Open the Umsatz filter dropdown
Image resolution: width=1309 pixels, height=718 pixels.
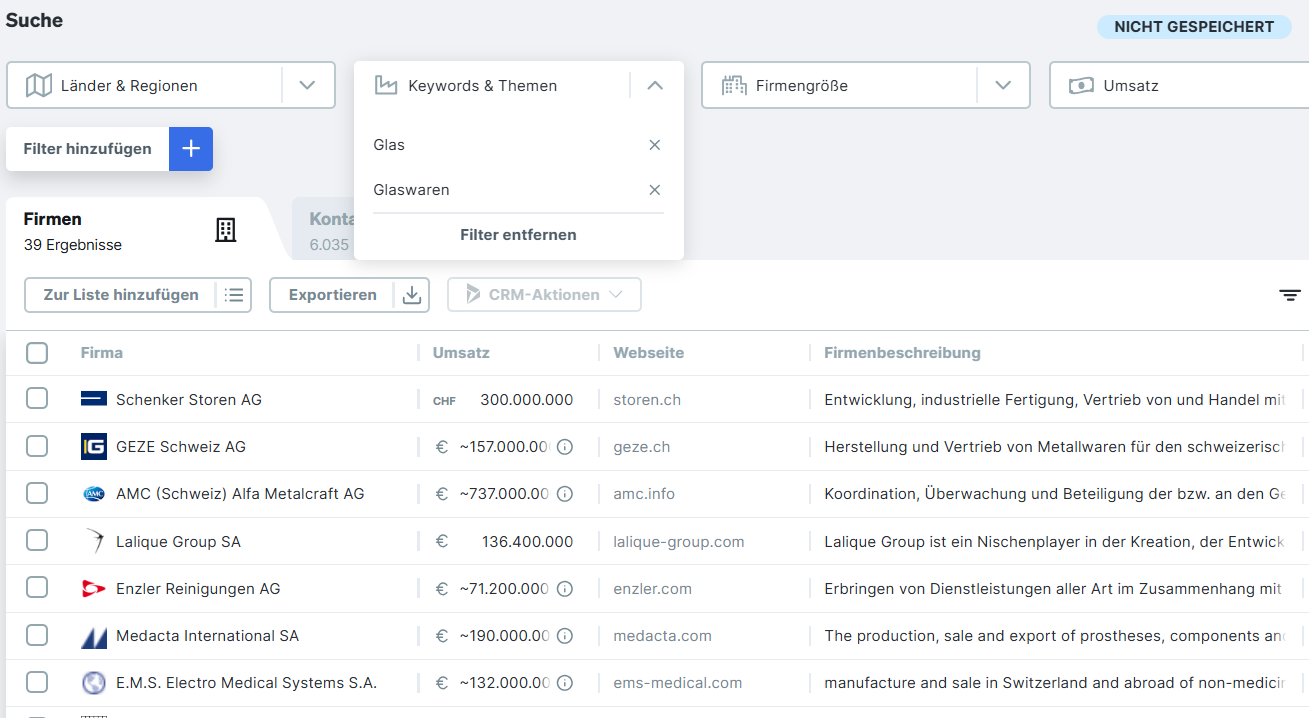pyautogui.click(x=1179, y=86)
